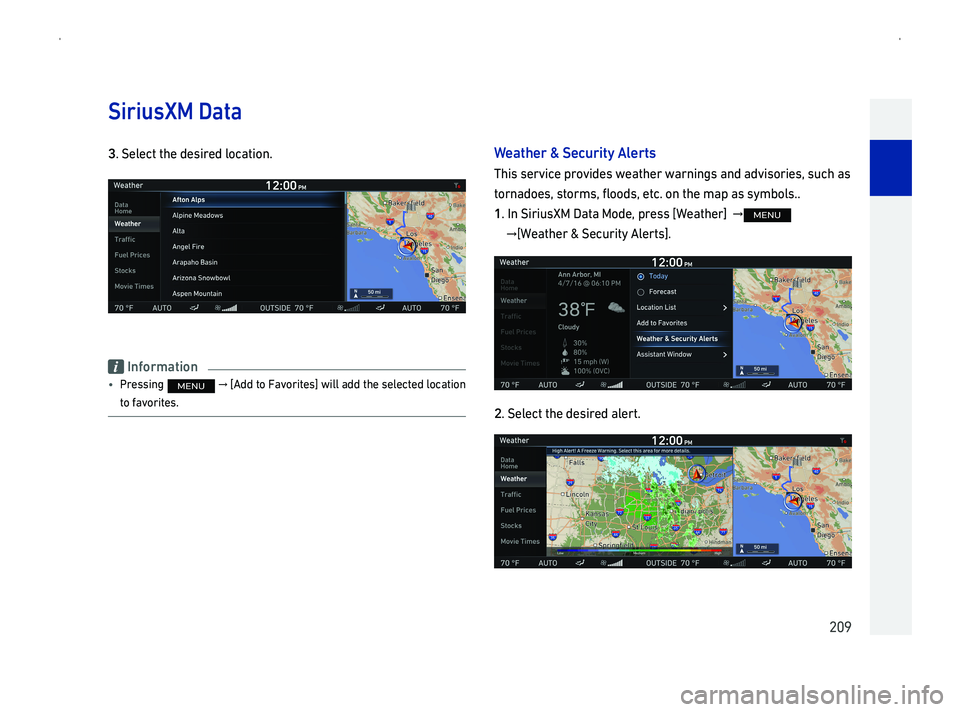Image resolution: width=960 pixels, height=712 pixels.
Task: Tap vehicle position marker on 38°F screen map
Action: (793, 323)
